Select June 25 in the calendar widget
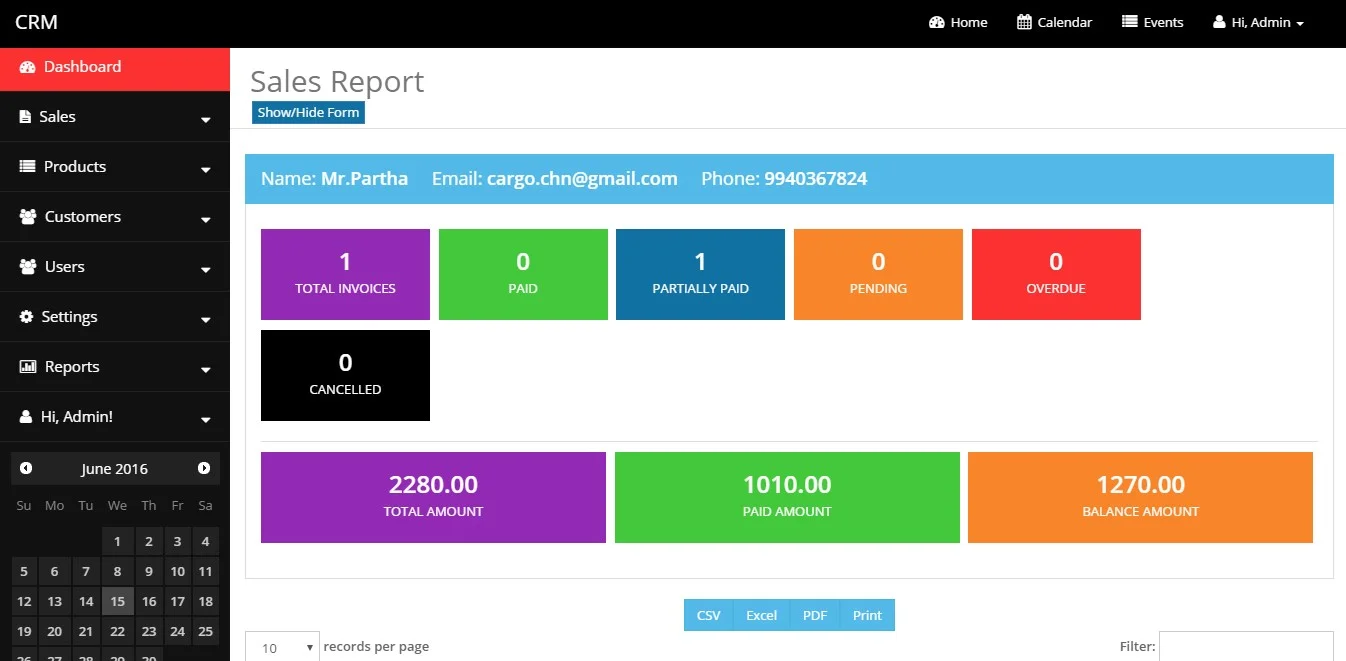The height and width of the screenshot is (661, 1346). click(205, 631)
